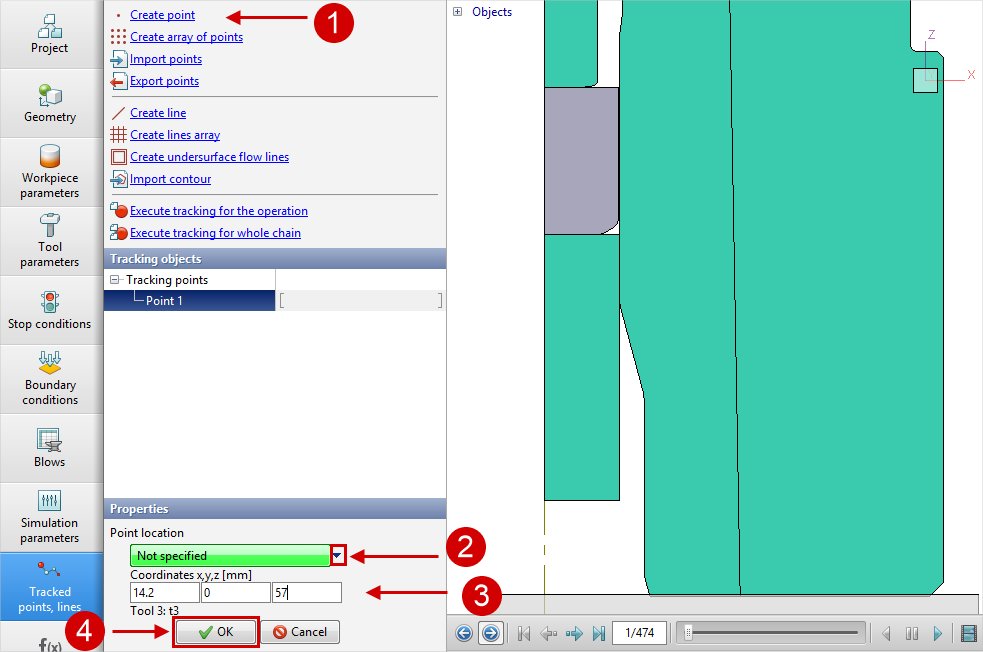Screen dimensions: 983x652
Task: Open Workpiece parameters panel
Action: click(50, 171)
